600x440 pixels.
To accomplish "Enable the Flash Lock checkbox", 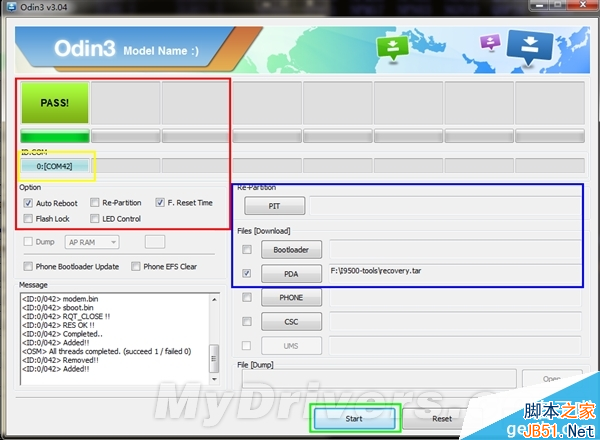I will click(28, 218).
